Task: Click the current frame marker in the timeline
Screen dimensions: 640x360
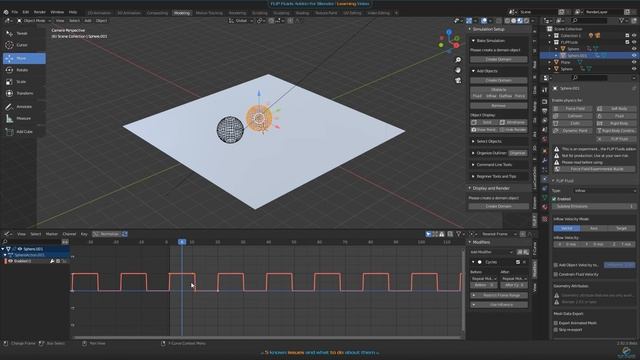Action: (x=182, y=242)
